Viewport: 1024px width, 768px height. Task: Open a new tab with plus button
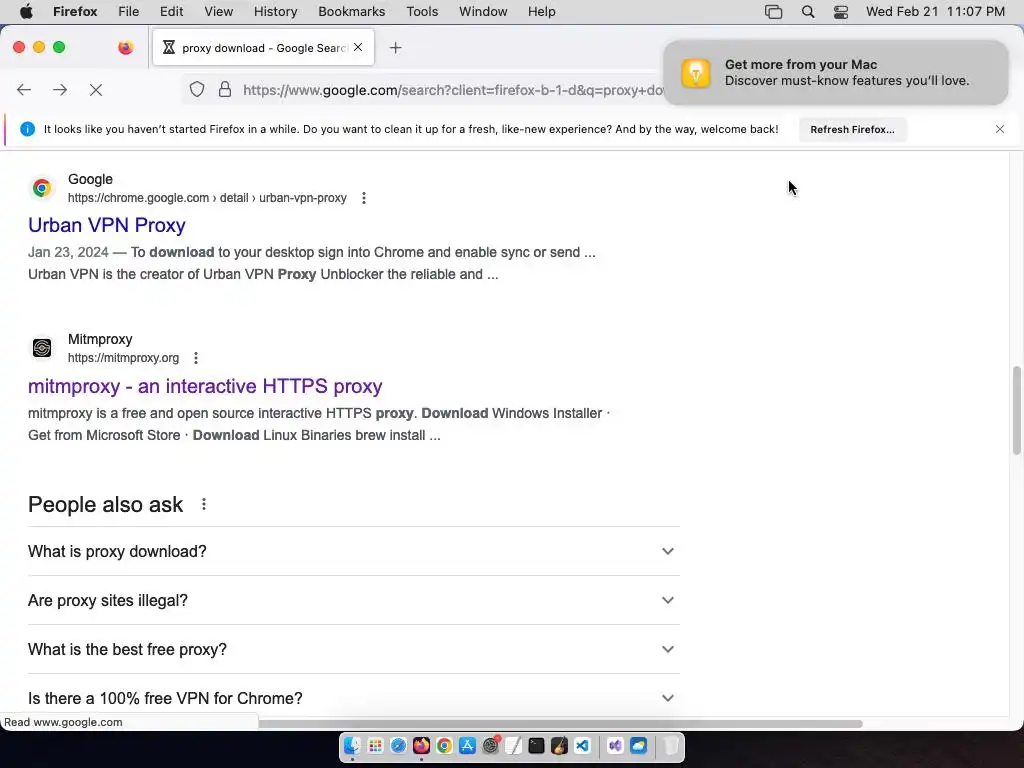[x=395, y=47]
